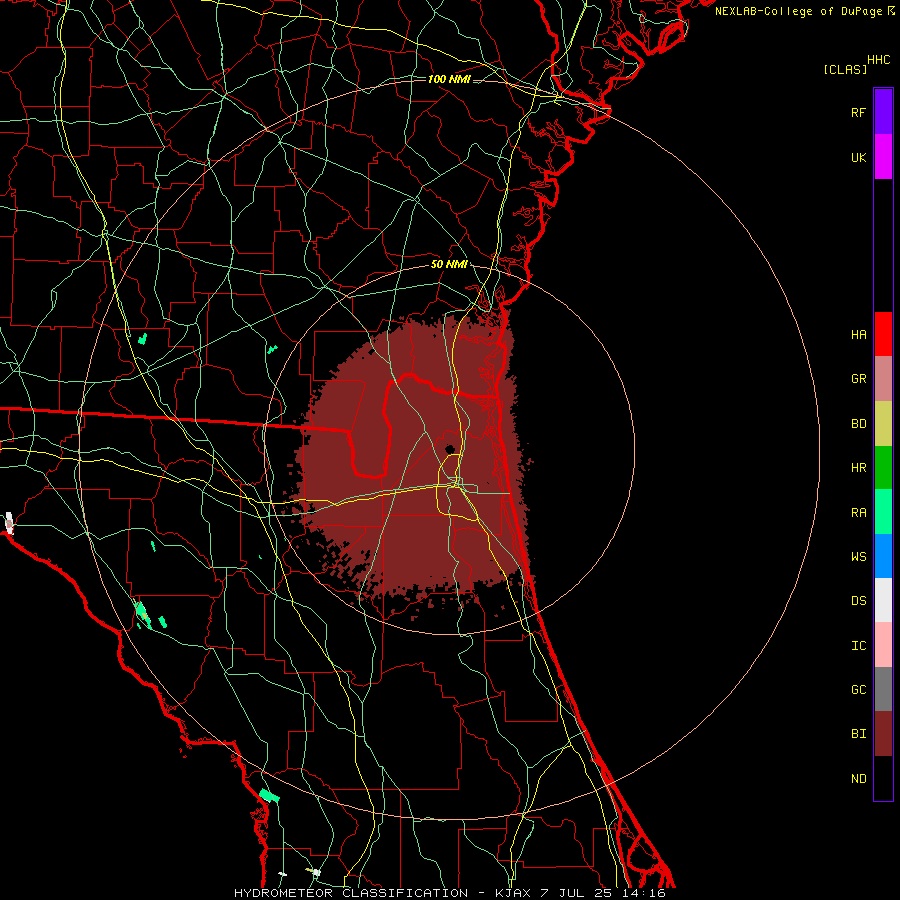Image resolution: width=900 pixels, height=900 pixels.
Task: Click the HHC product label
Action: click(879, 60)
